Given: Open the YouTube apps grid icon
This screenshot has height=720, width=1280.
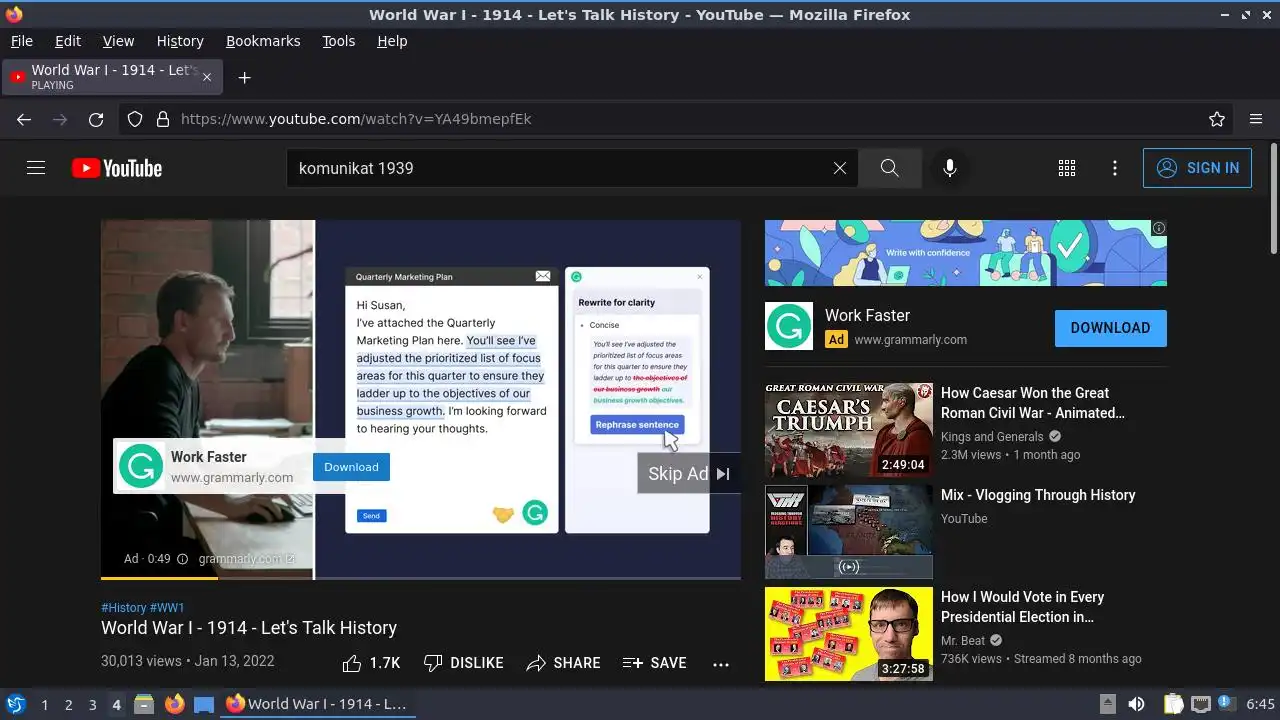Looking at the screenshot, I should 1067,168.
